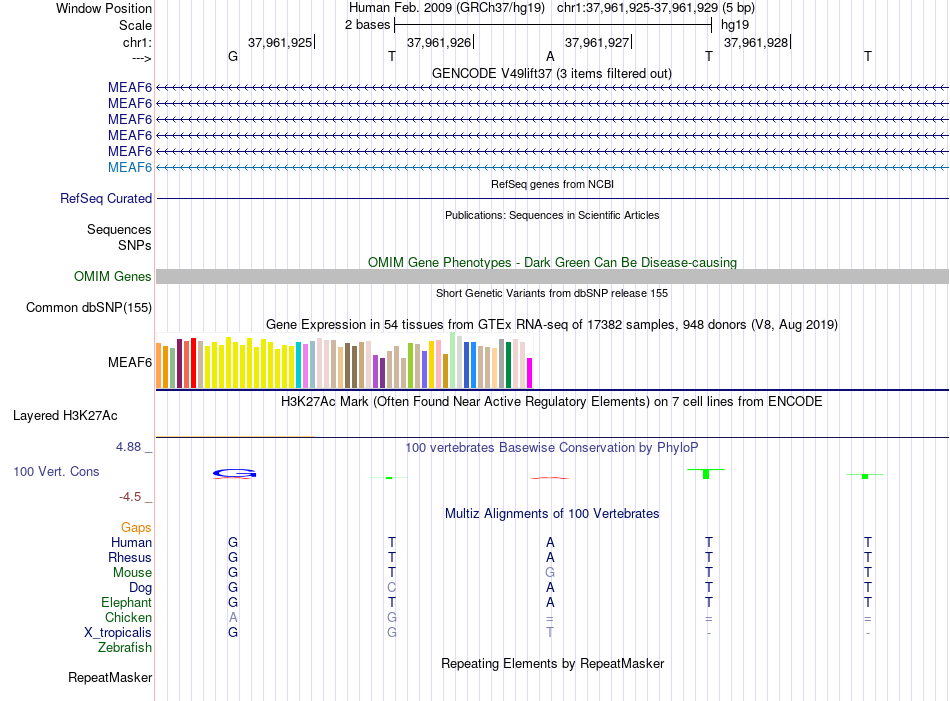Click the tallest green PhyloP conservation bar
The width and height of the screenshot is (950, 701).
coord(706,474)
